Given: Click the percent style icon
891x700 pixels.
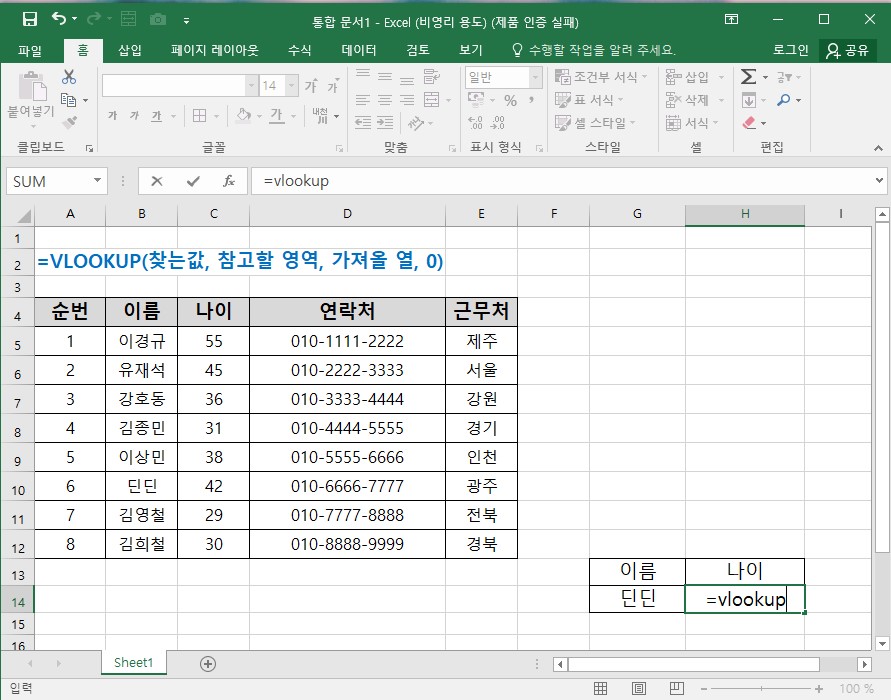Looking at the screenshot, I should pyautogui.click(x=510, y=101).
